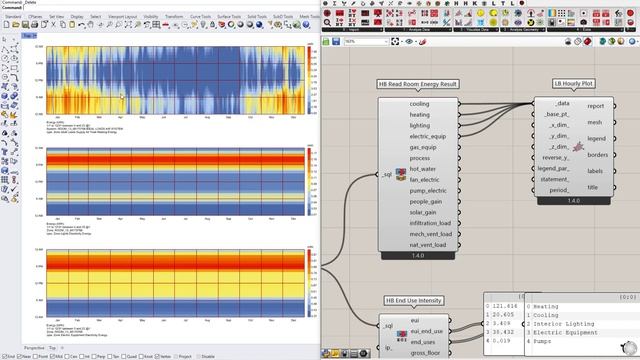Enable the Int osnap checkbox
The image size is (640, 360).
[82, 357]
